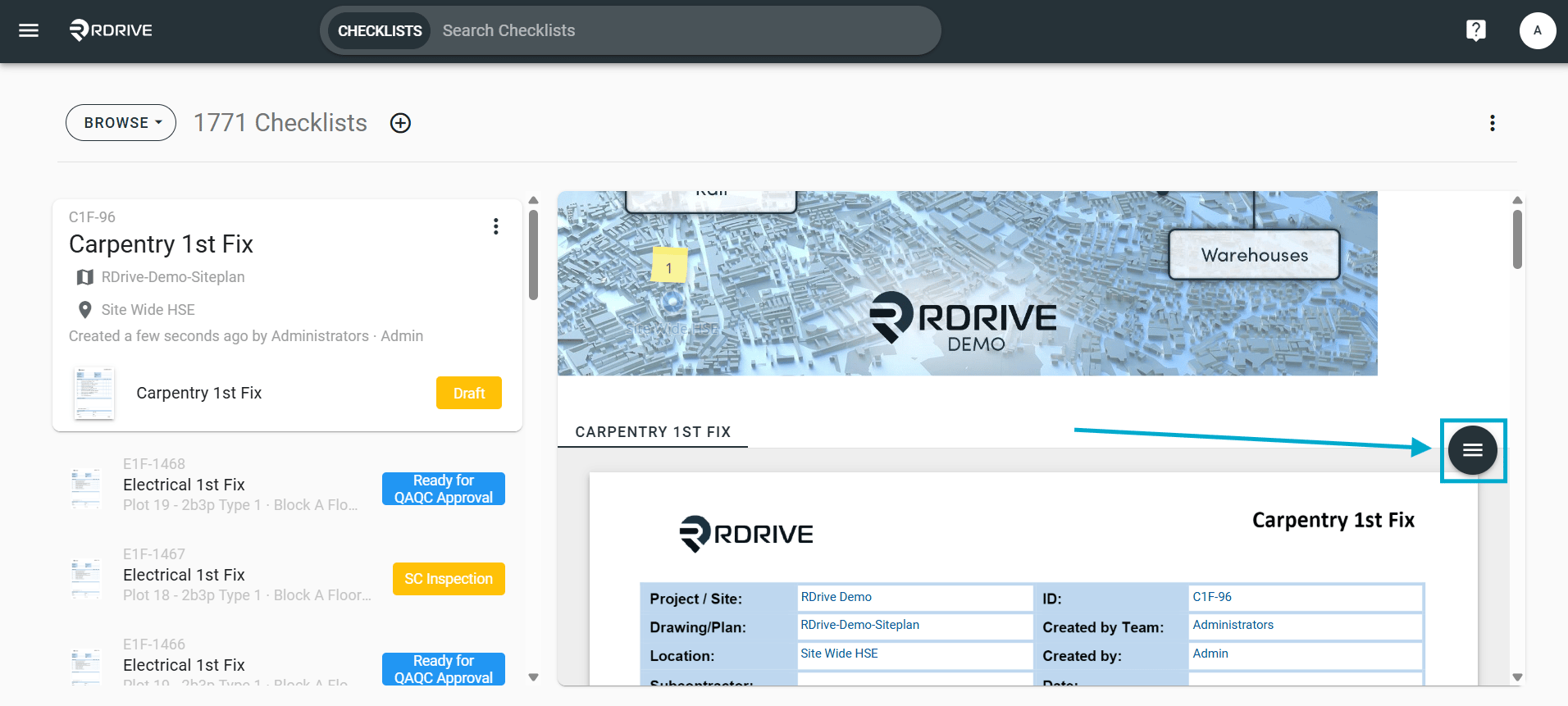Click the ID field C1F-96

click(x=1306, y=598)
